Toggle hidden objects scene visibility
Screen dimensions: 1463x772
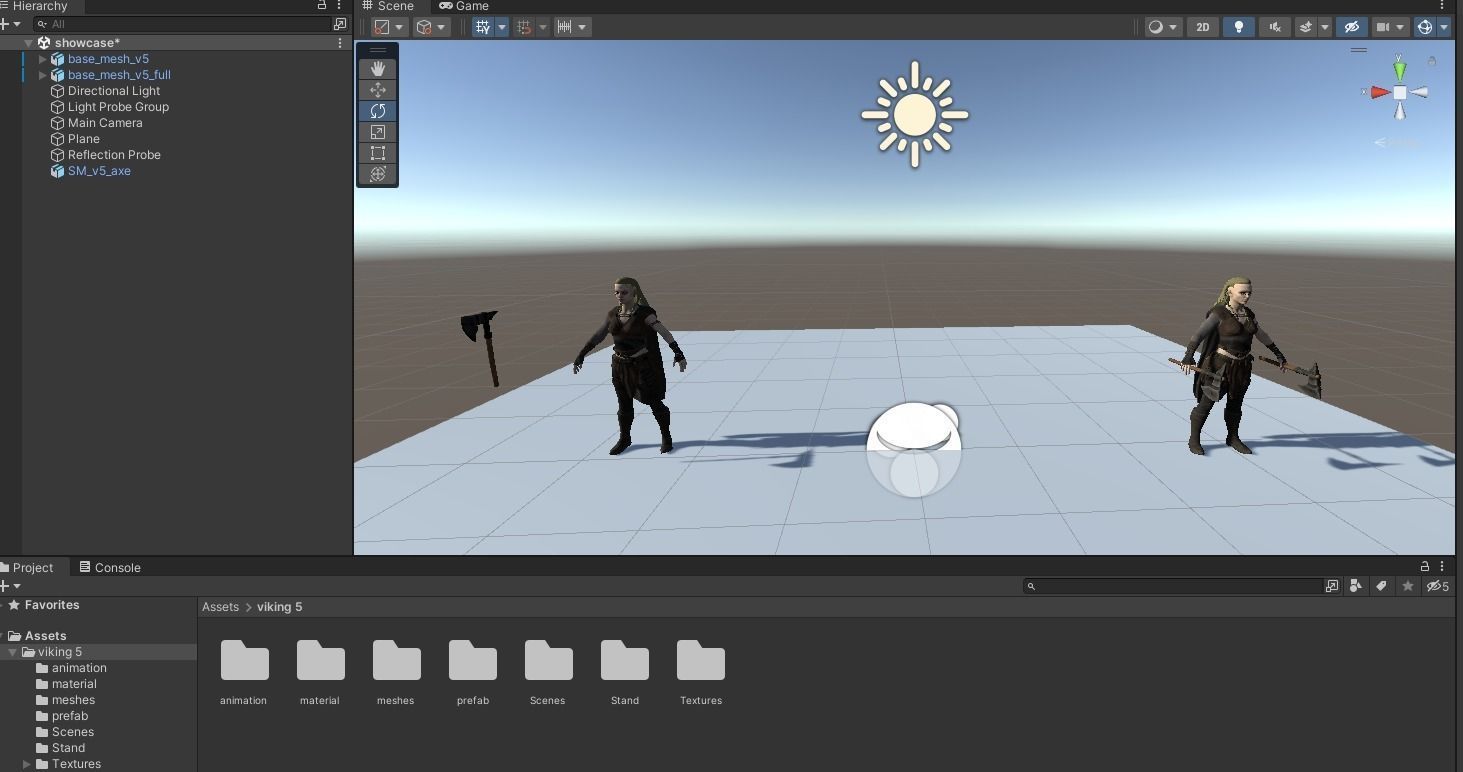[x=1351, y=27]
